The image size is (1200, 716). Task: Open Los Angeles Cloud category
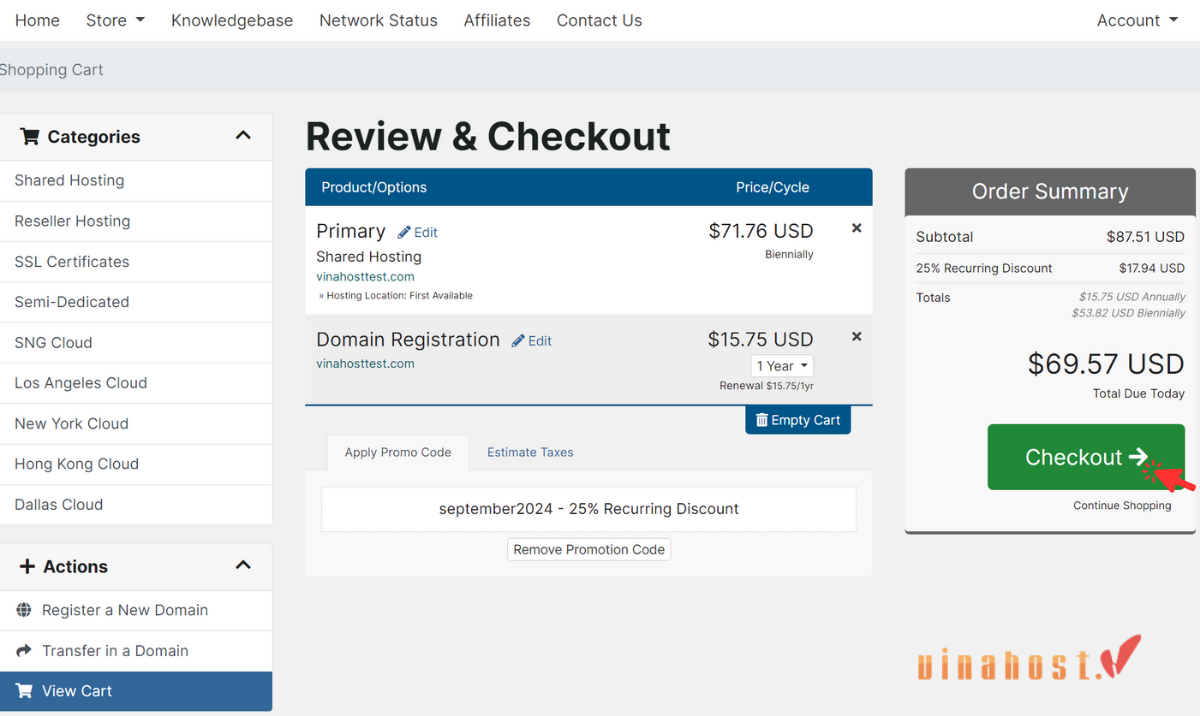(x=136, y=383)
